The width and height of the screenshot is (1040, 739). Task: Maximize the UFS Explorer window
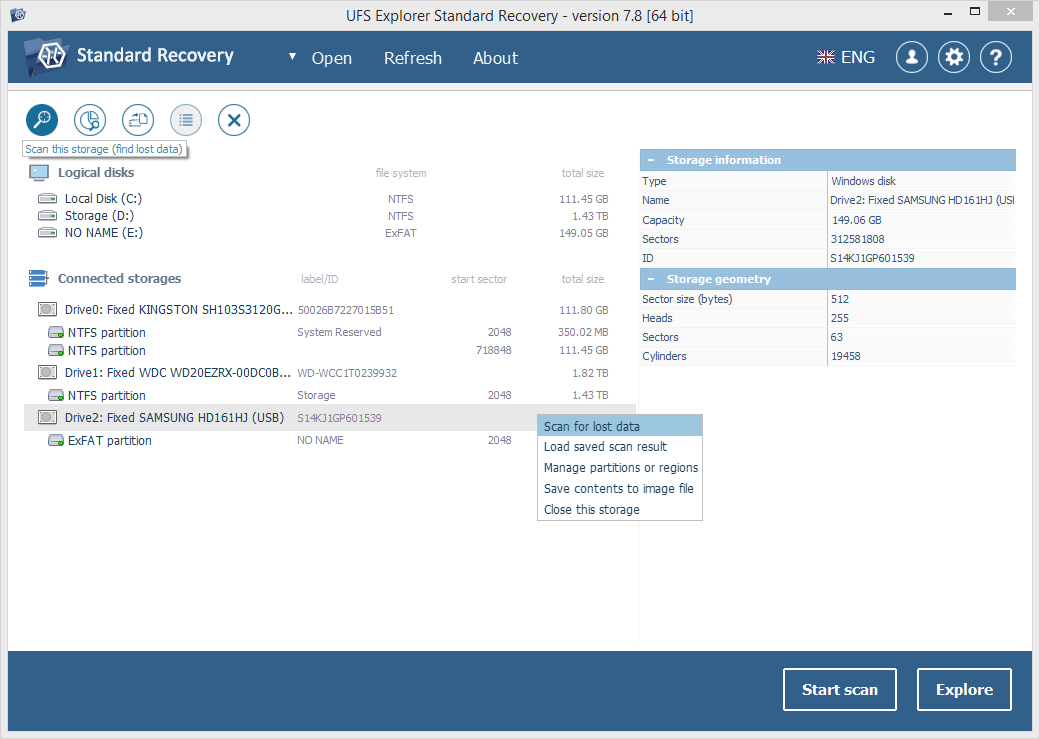pos(974,12)
